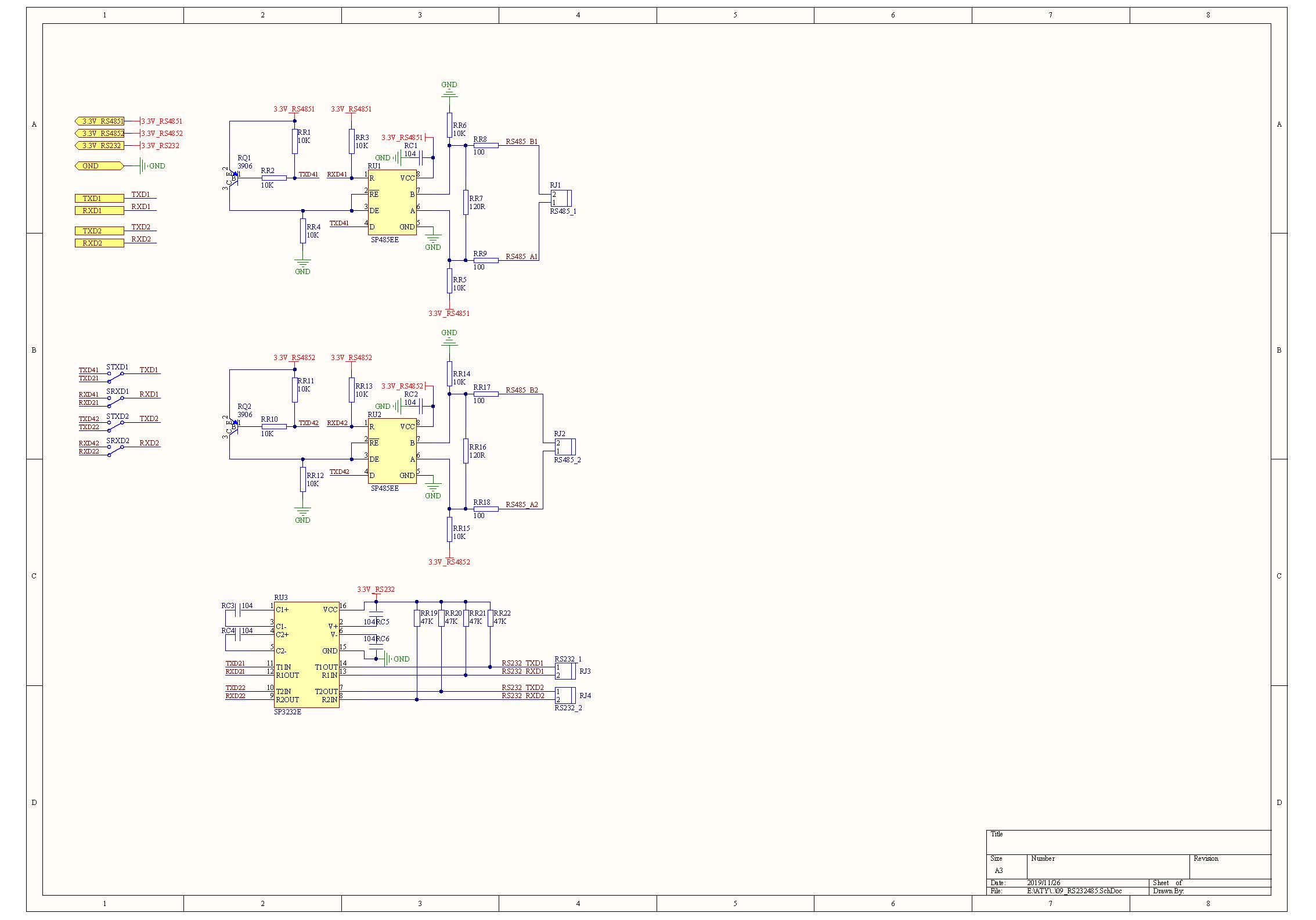Toggle the SRXD1 switch symbol

tap(116, 402)
